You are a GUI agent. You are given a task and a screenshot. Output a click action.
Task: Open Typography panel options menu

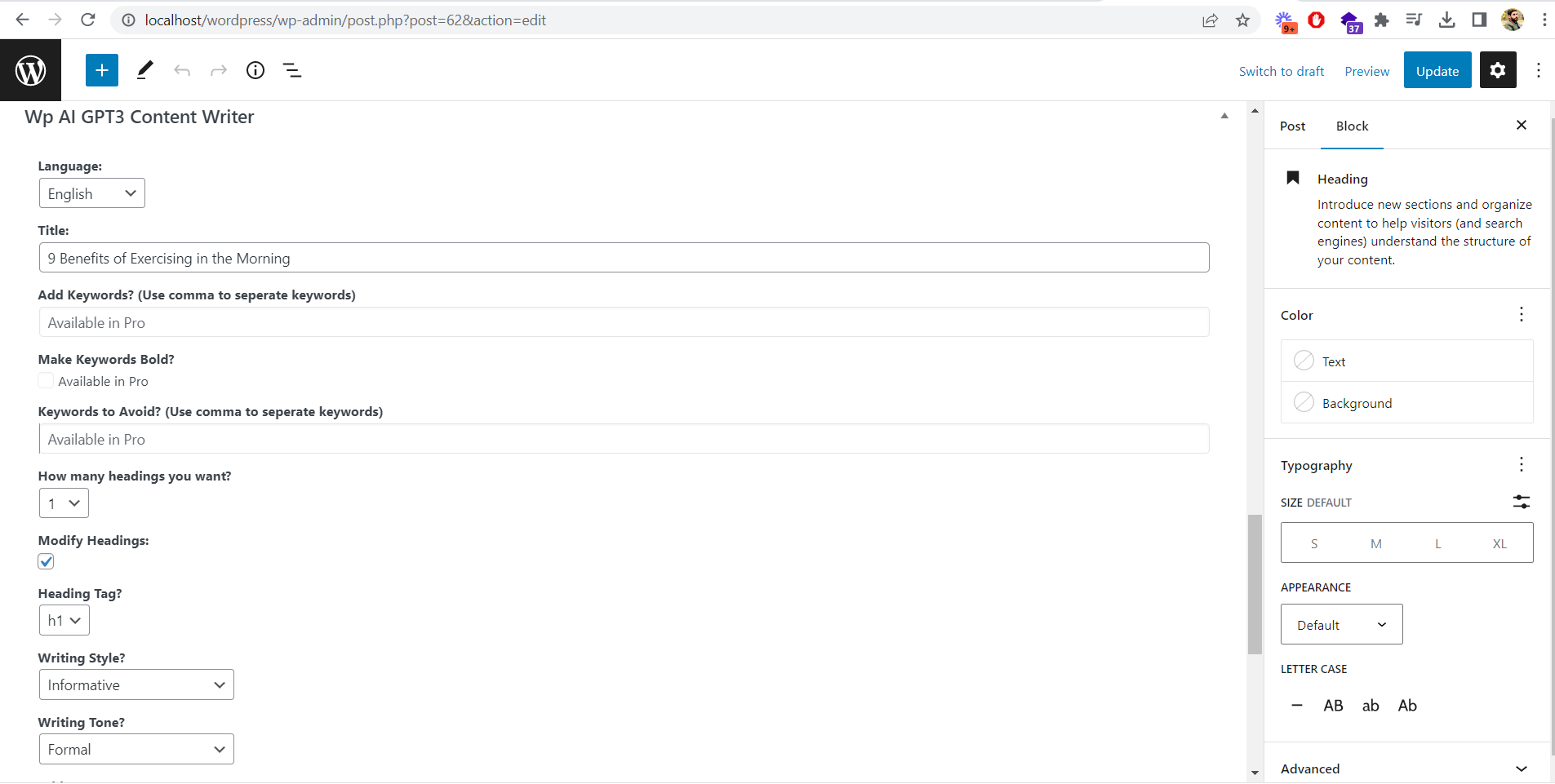1522,465
